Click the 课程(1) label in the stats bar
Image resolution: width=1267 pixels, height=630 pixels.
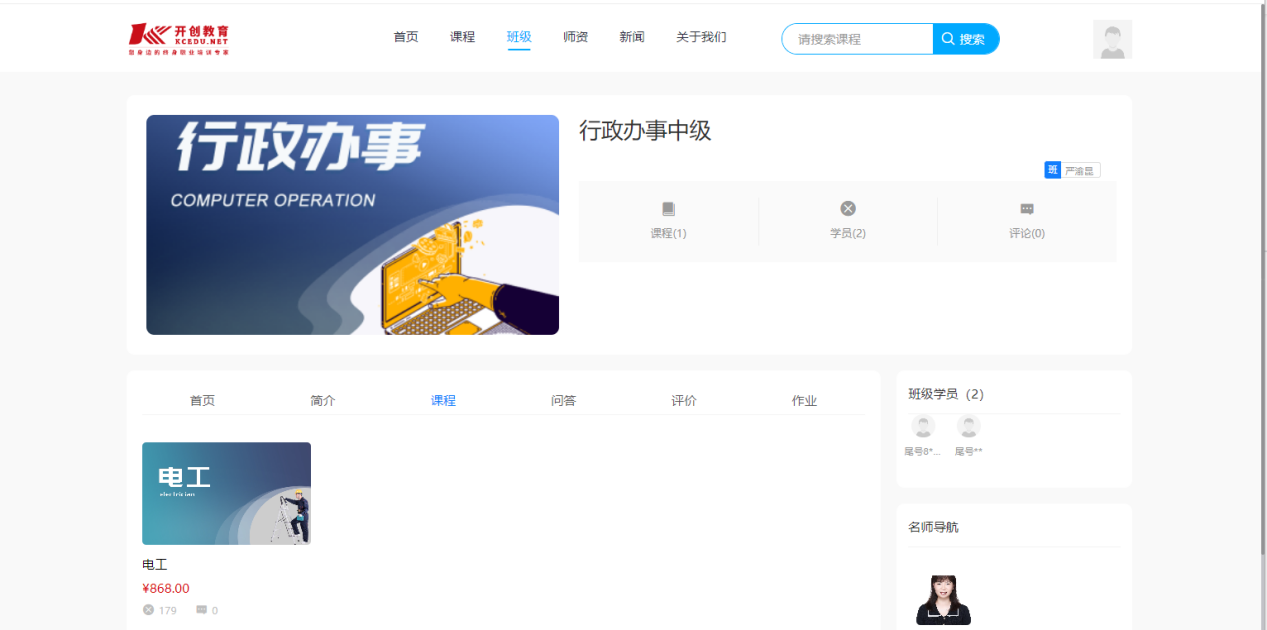(668, 233)
